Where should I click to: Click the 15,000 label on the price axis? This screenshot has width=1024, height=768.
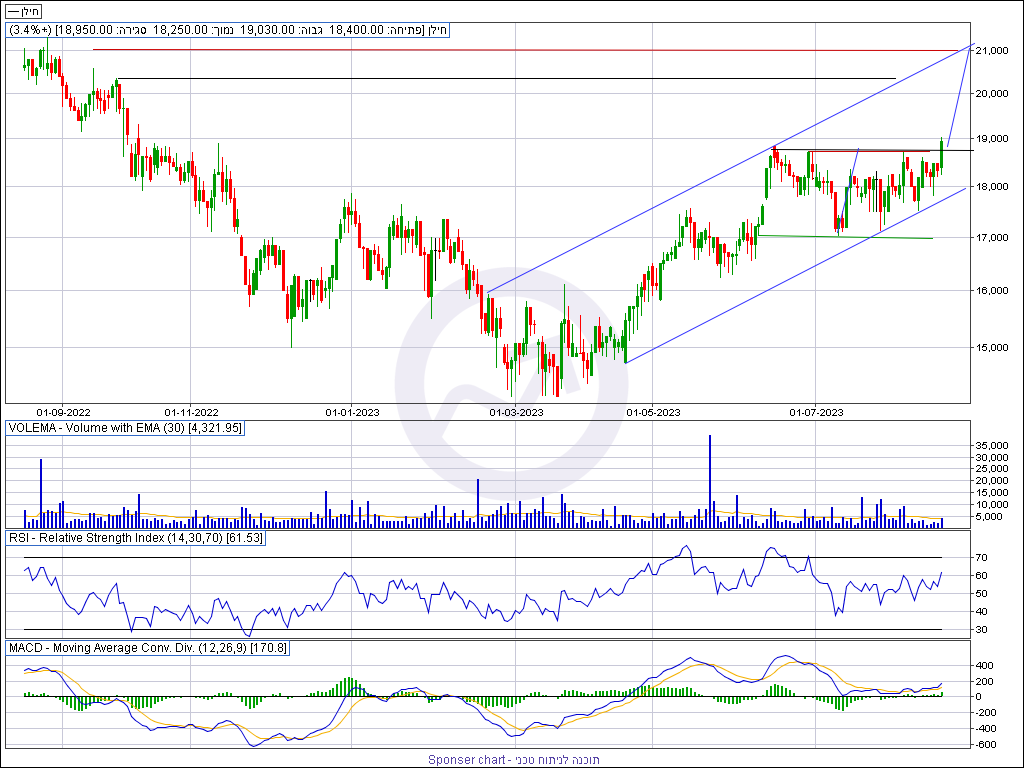(x=993, y=347)
